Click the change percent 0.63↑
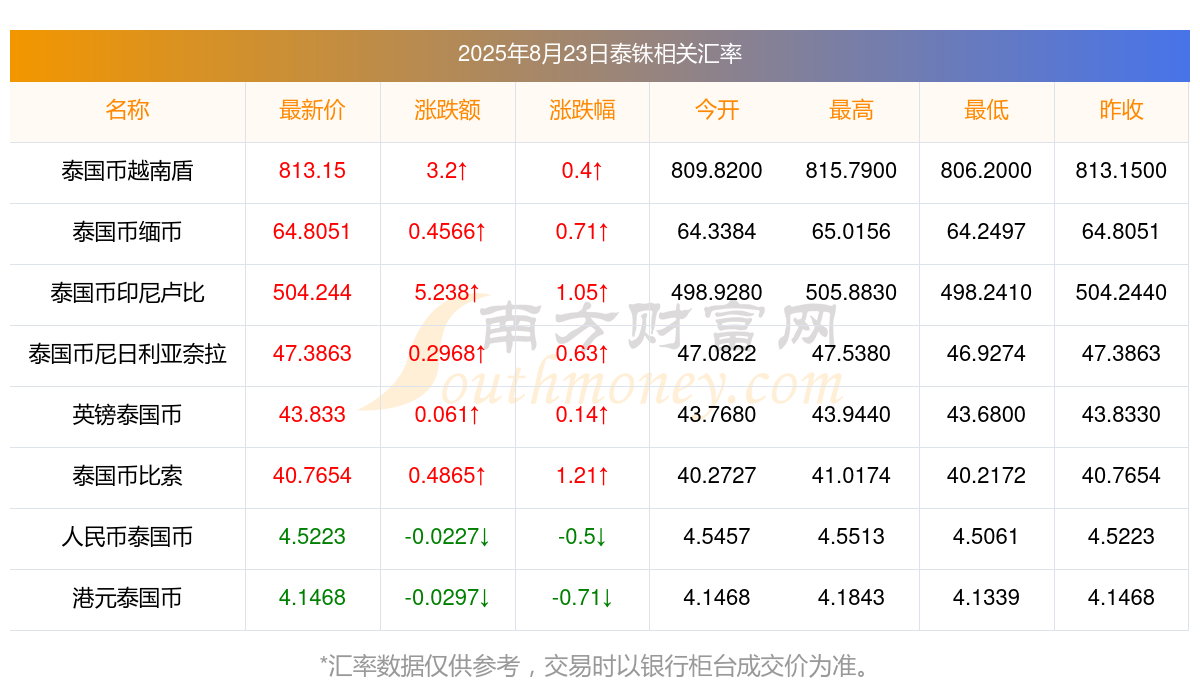This screenshot has height=698, width=1200. 582,354
